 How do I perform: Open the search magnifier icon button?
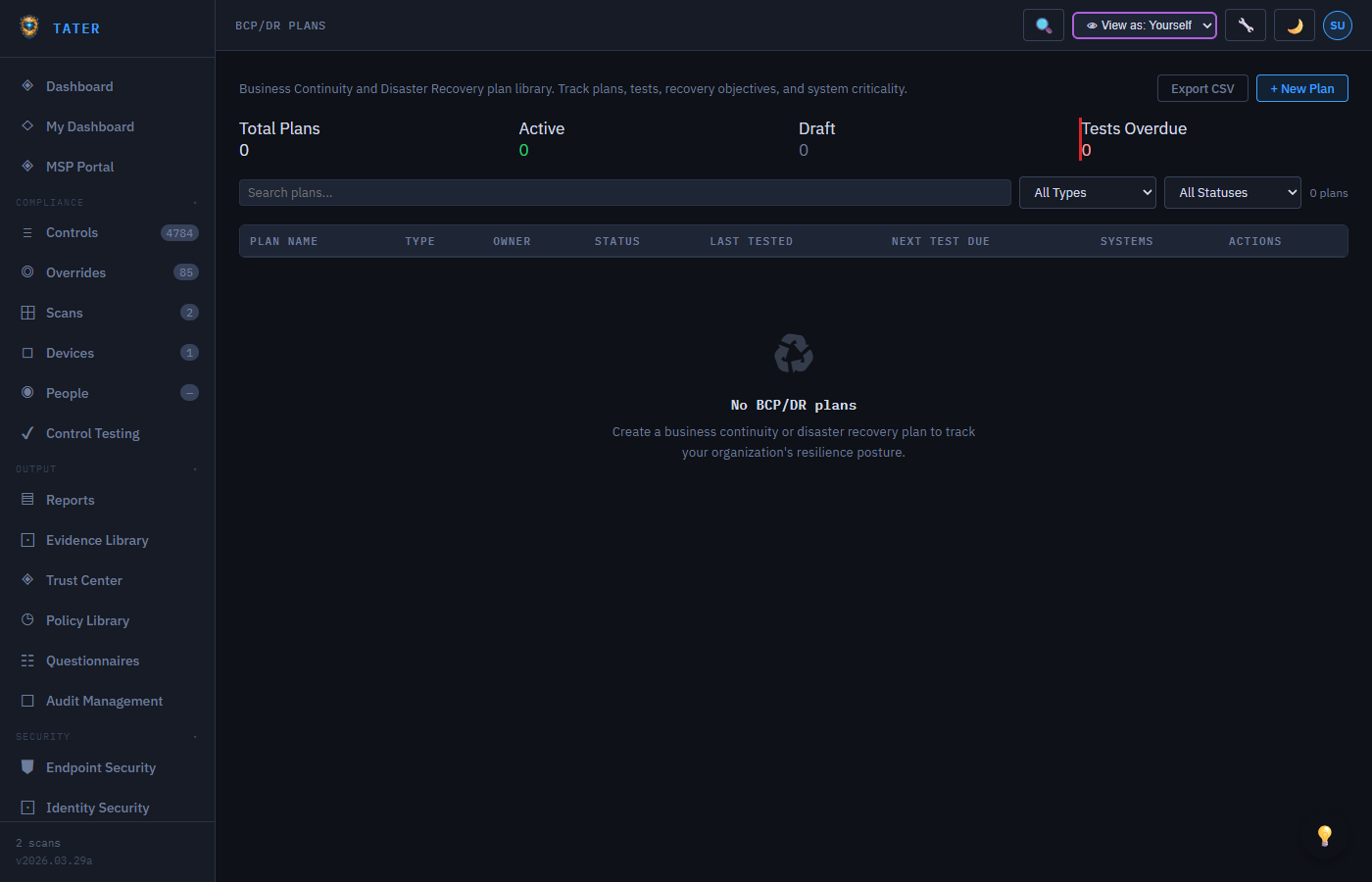click(x=1044, y=25)
